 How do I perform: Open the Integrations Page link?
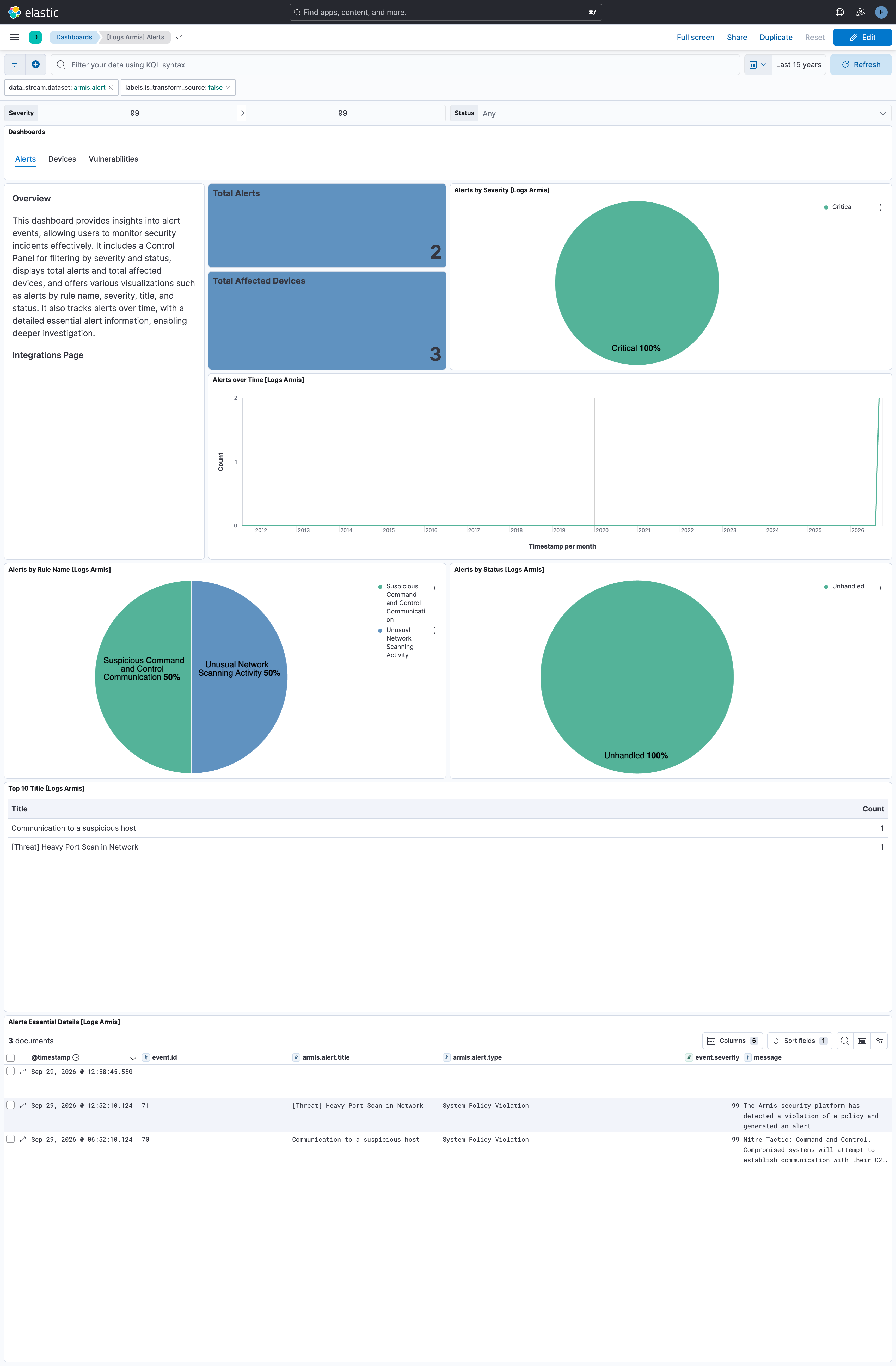pyautogui.click(x=48, y=355)
